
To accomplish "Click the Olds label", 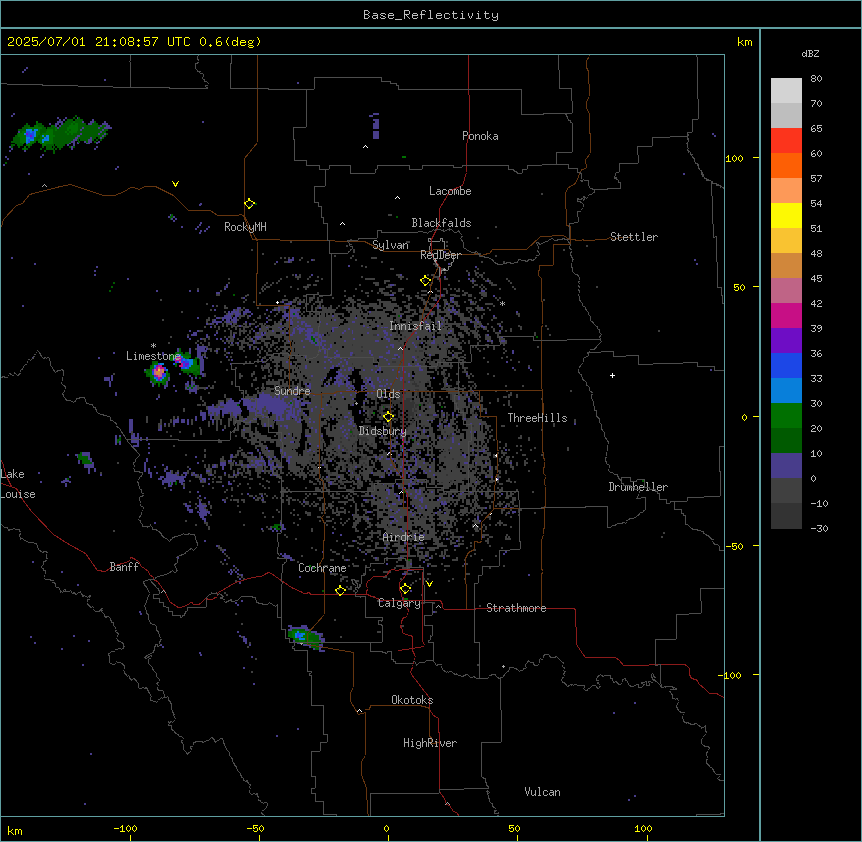I will pos(388,394).
